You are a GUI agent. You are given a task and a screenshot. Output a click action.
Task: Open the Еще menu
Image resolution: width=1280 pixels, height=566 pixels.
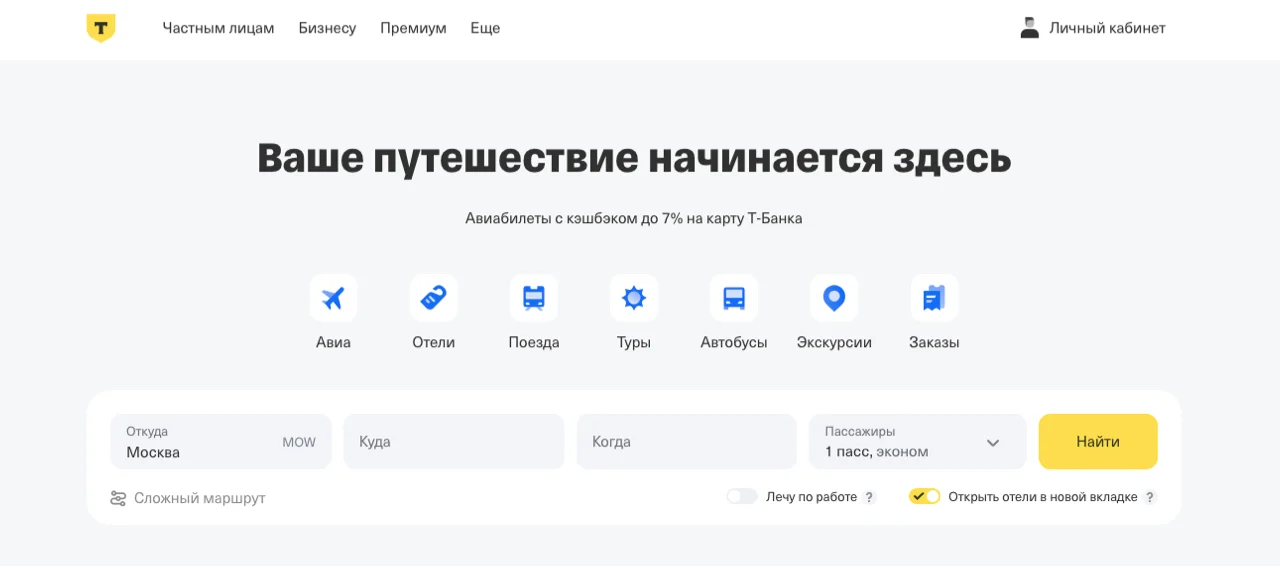click(485, 28)
